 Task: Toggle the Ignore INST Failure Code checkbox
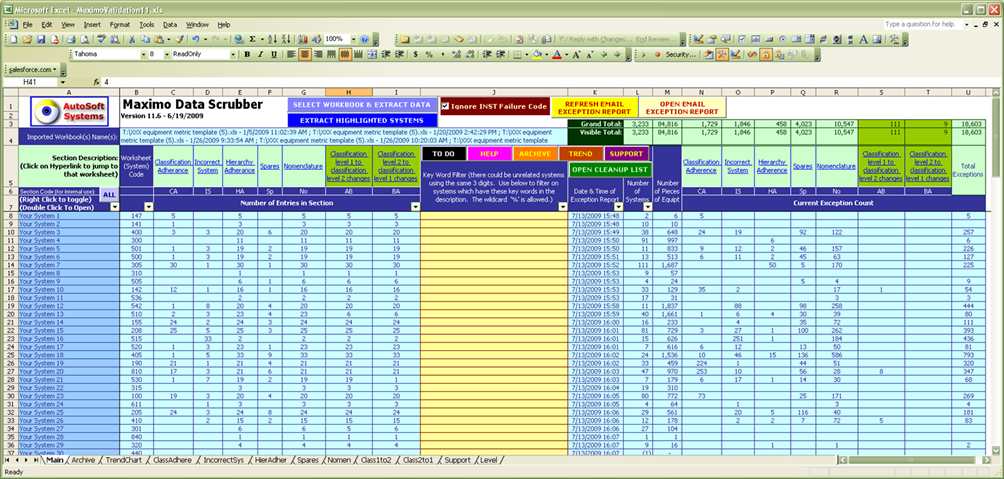pyautogui.click(x=446, y=106)
